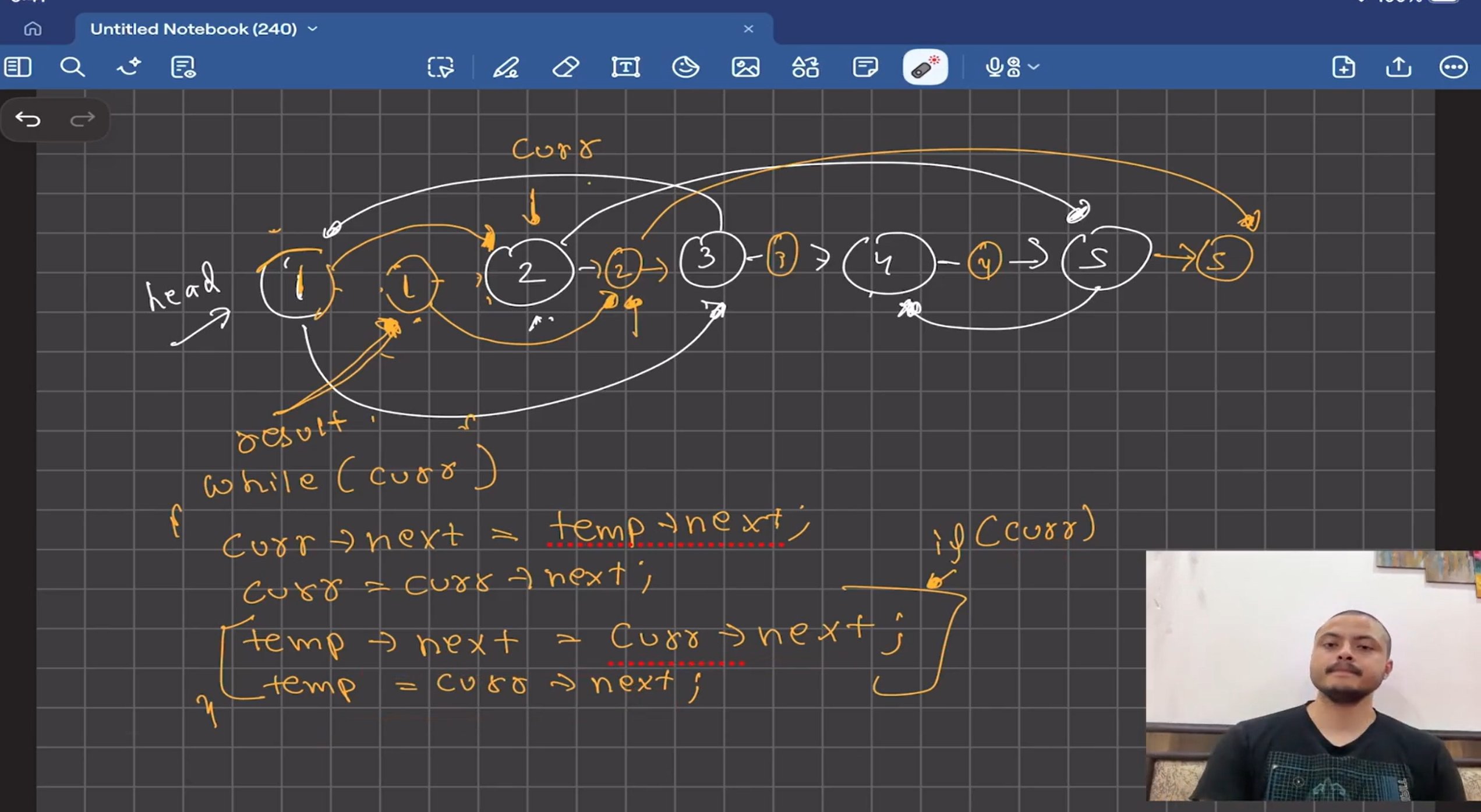Insert an image with photo tool
Viewport: 1481px width, 812px height.
coord(745,67)
